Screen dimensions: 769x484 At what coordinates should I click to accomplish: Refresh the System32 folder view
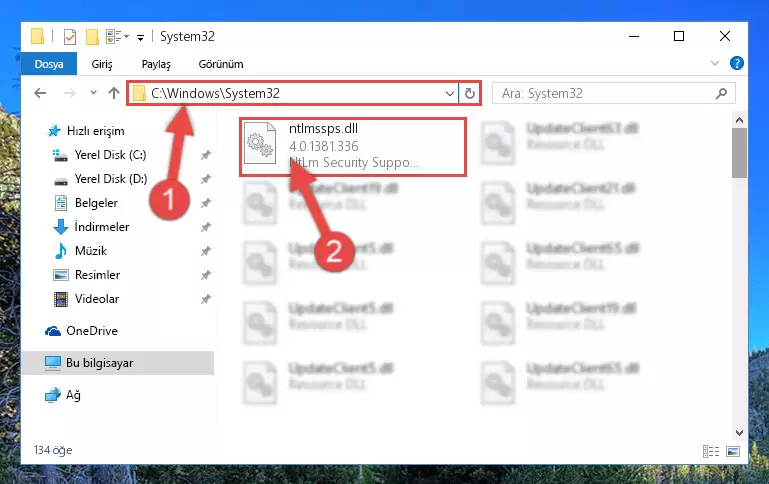469,93
